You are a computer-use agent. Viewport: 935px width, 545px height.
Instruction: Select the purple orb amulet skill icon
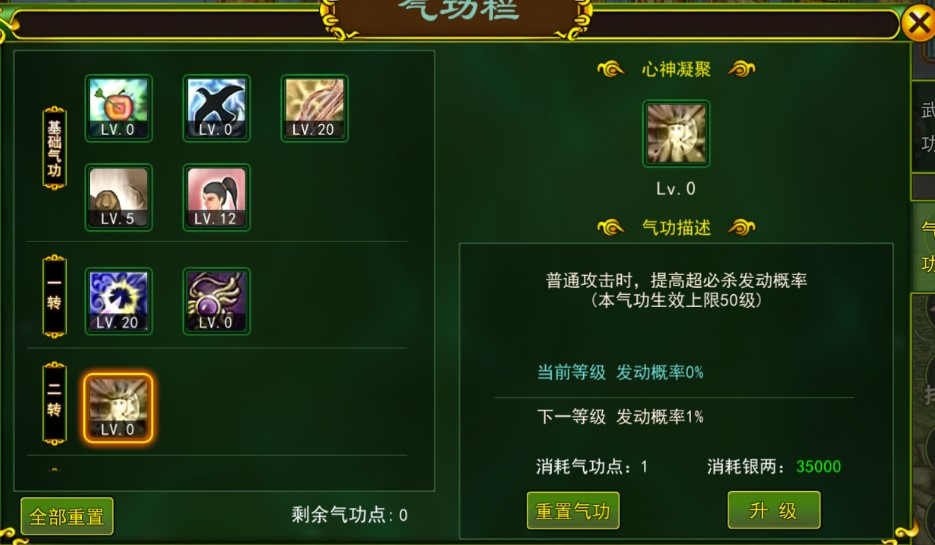click(216, 301)
